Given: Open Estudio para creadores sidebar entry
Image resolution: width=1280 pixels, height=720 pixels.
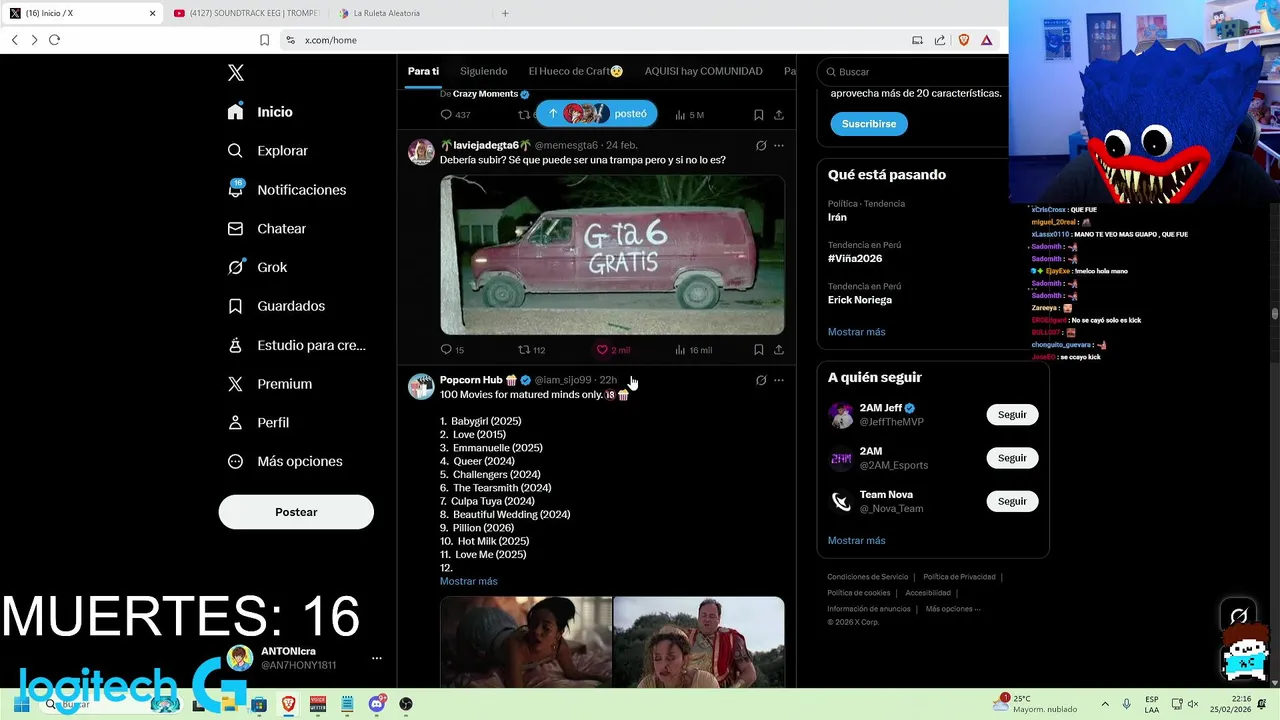Looking at the screenshot, I should coord(296,345).
